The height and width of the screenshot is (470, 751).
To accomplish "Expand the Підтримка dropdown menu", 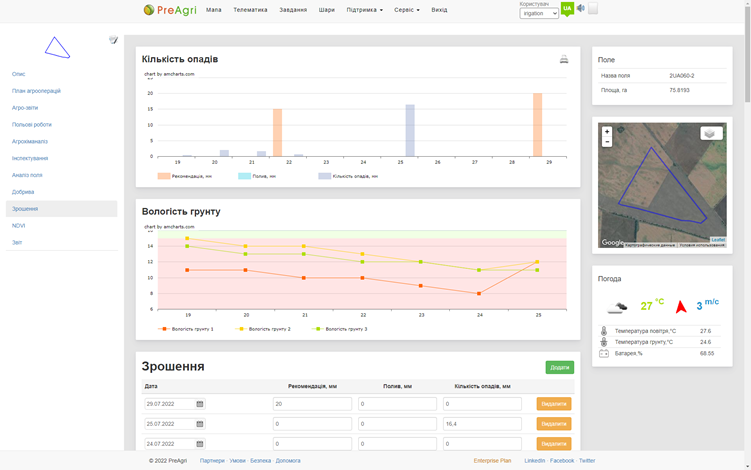I will [364, 10].
